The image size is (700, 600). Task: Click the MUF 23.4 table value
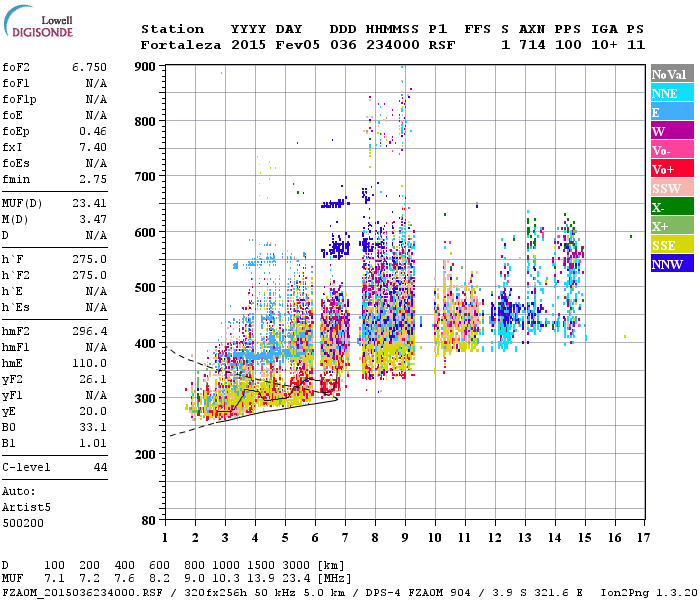[296, 578]
